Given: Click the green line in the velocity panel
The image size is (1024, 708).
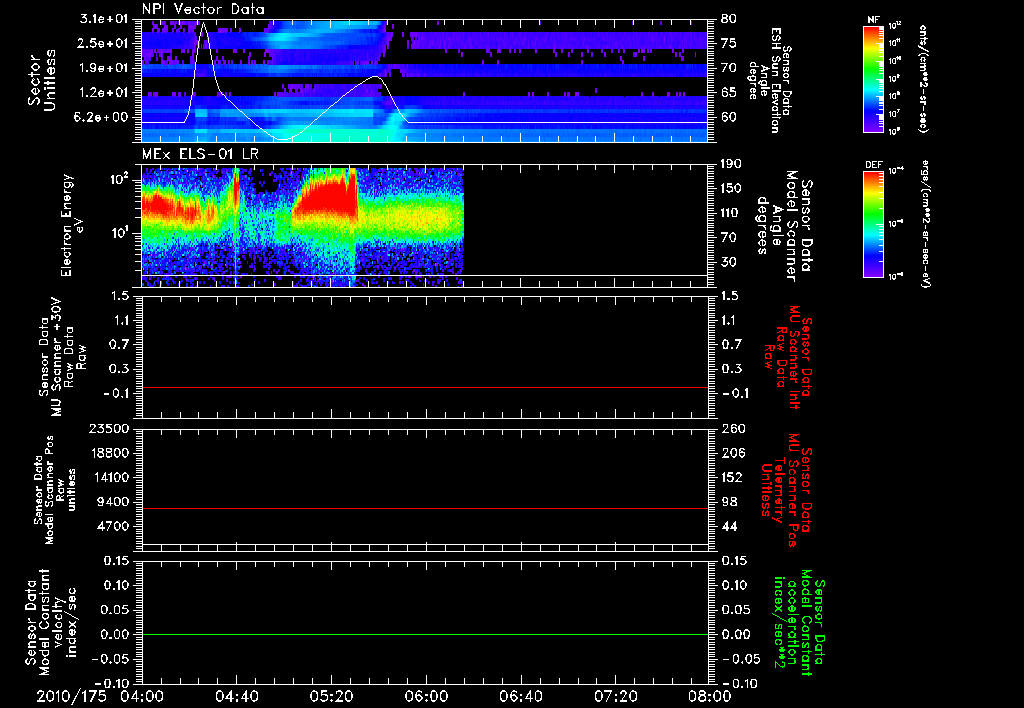Looking at the screenshot, I should (x=425, y=634).
